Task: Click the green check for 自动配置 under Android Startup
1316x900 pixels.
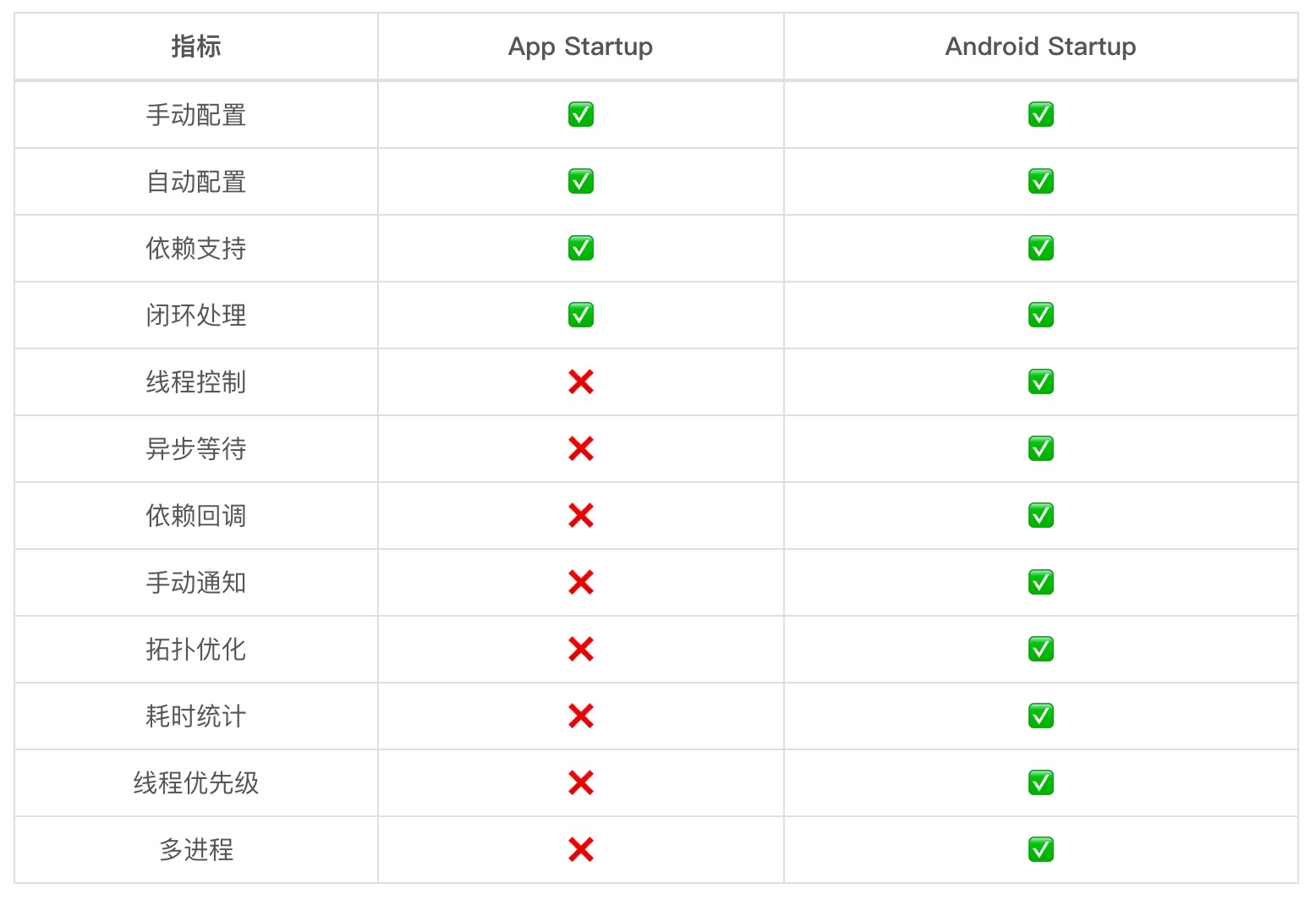Action: [1040, 181]
